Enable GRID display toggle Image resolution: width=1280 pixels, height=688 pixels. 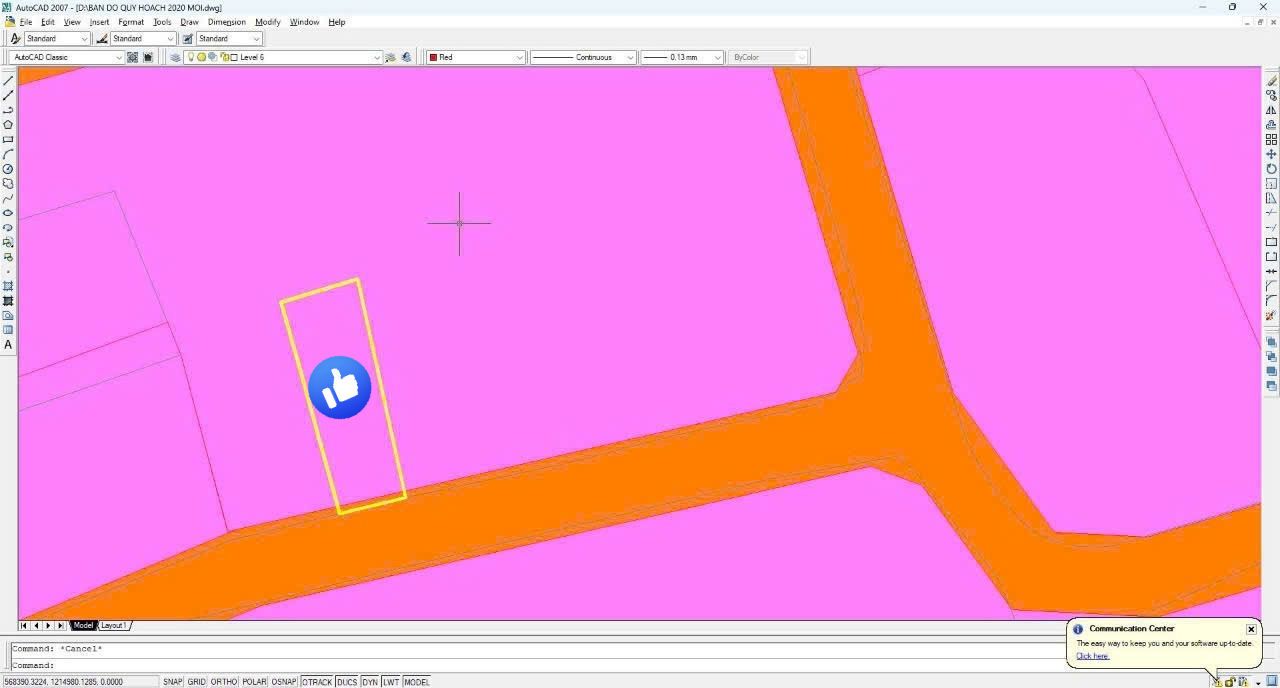[x=196, y=682]
